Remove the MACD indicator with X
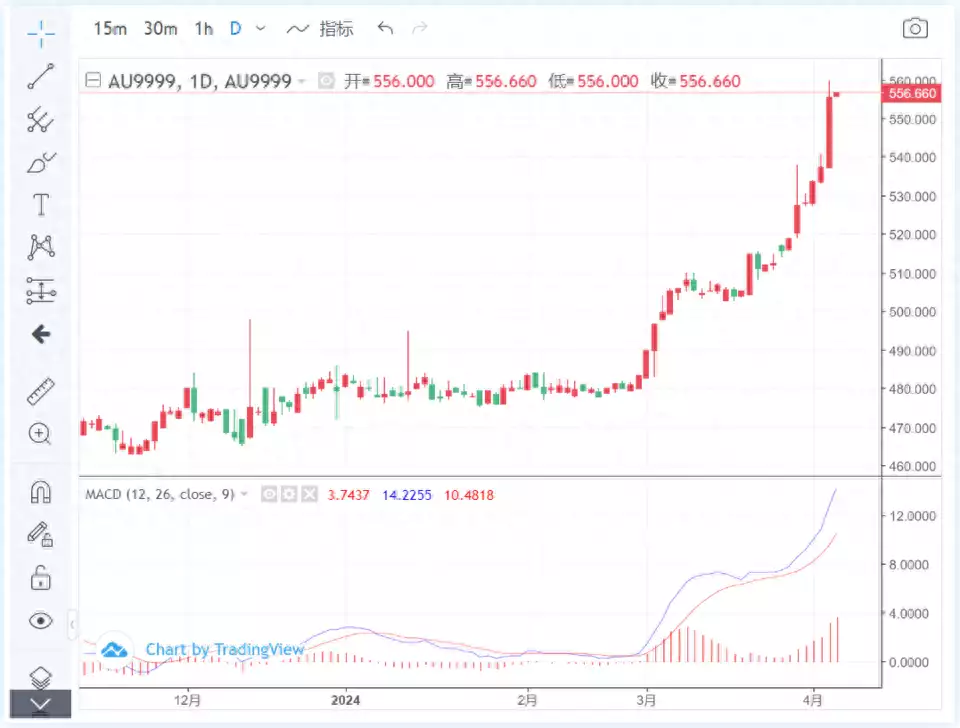960x728 pixels. [x=310, y=494]
